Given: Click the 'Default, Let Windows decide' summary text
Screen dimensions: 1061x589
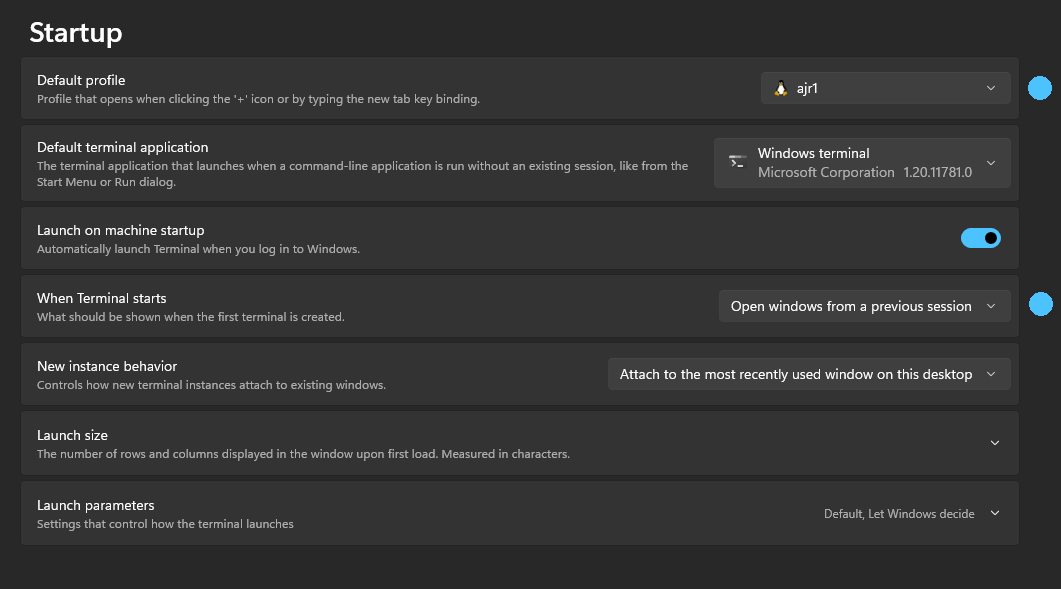Looking at the screenshot, I should (898, 514).
